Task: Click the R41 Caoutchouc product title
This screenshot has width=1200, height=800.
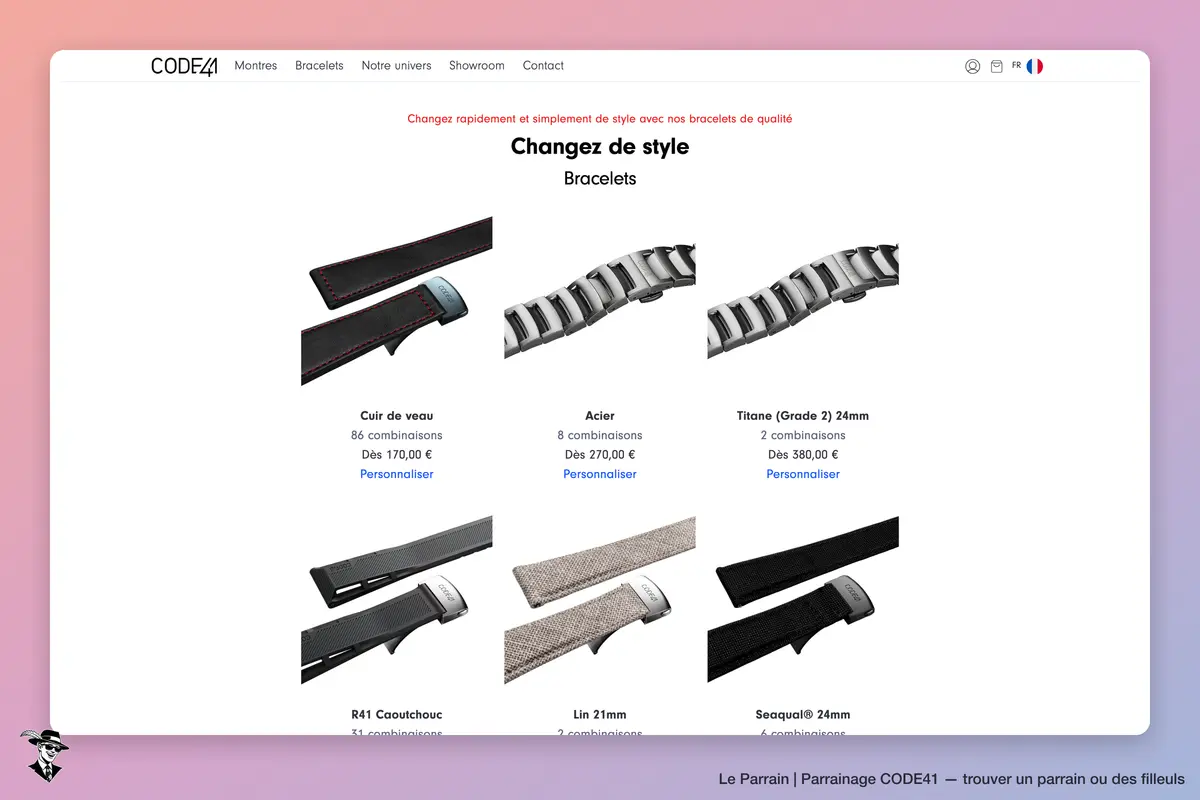Action: (397, 715)
